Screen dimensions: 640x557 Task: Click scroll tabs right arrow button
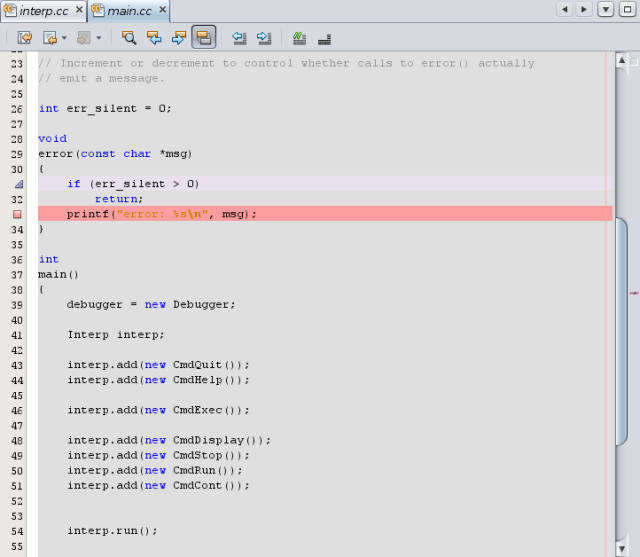(584, 9)
